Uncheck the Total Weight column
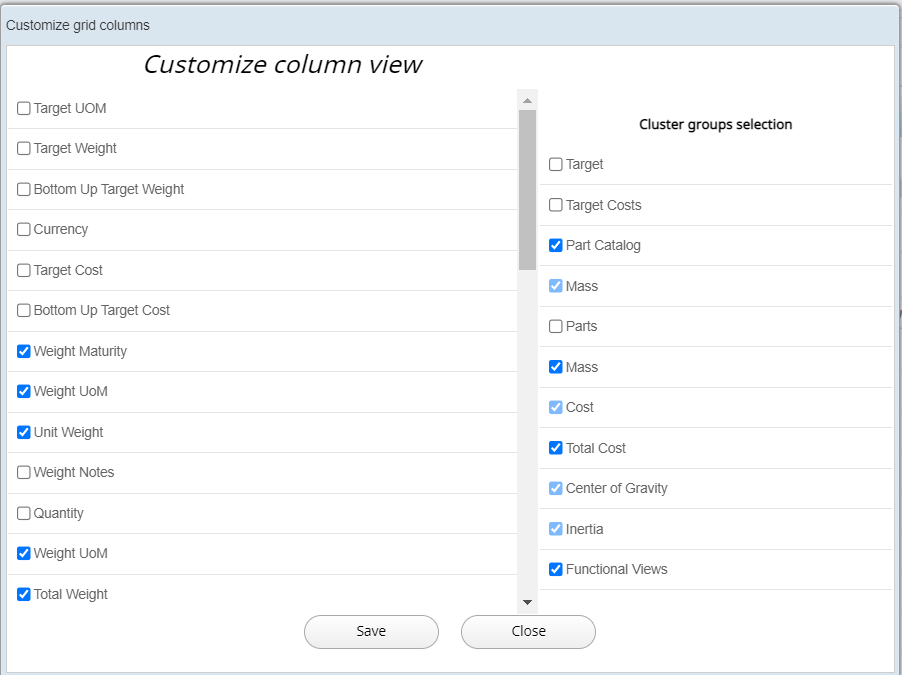The height and width of the screenshot is (675, 902). [24, 594]
